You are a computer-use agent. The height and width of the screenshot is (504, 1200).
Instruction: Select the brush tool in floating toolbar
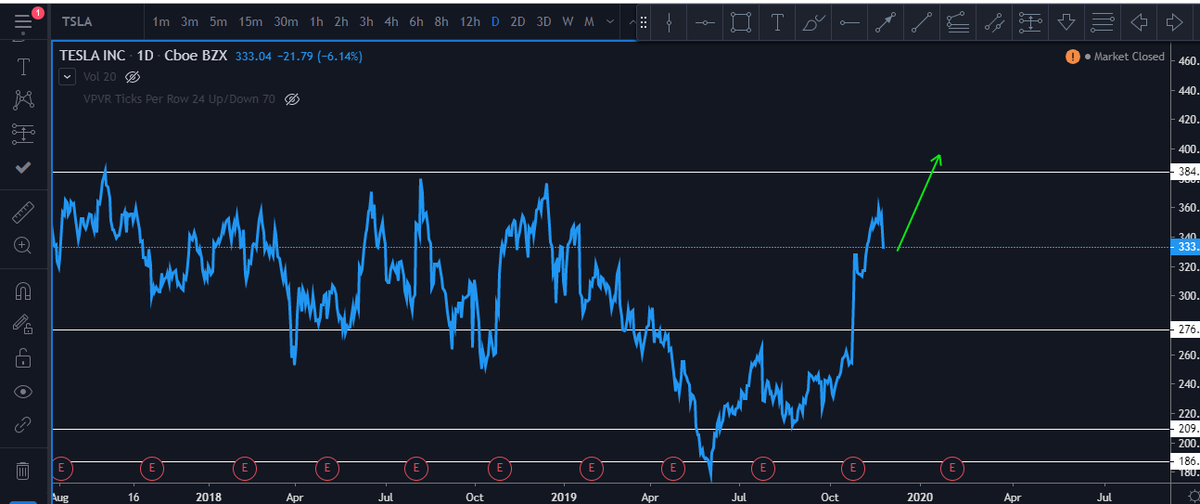coord(814,22)
